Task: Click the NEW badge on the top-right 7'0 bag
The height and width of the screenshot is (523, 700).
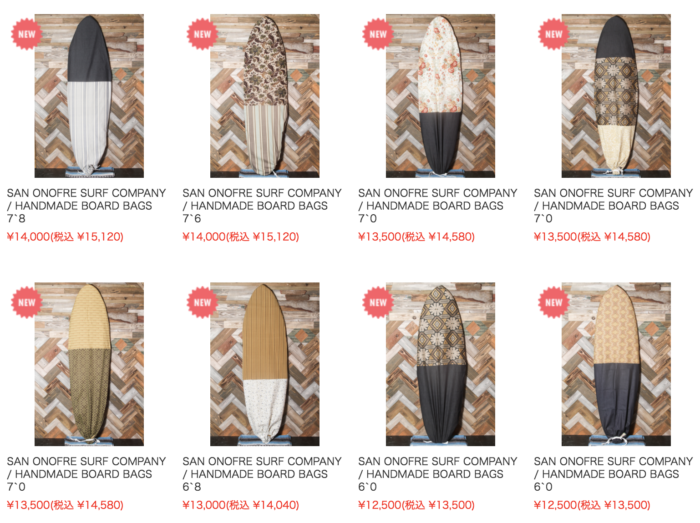Action: [554, 34]
